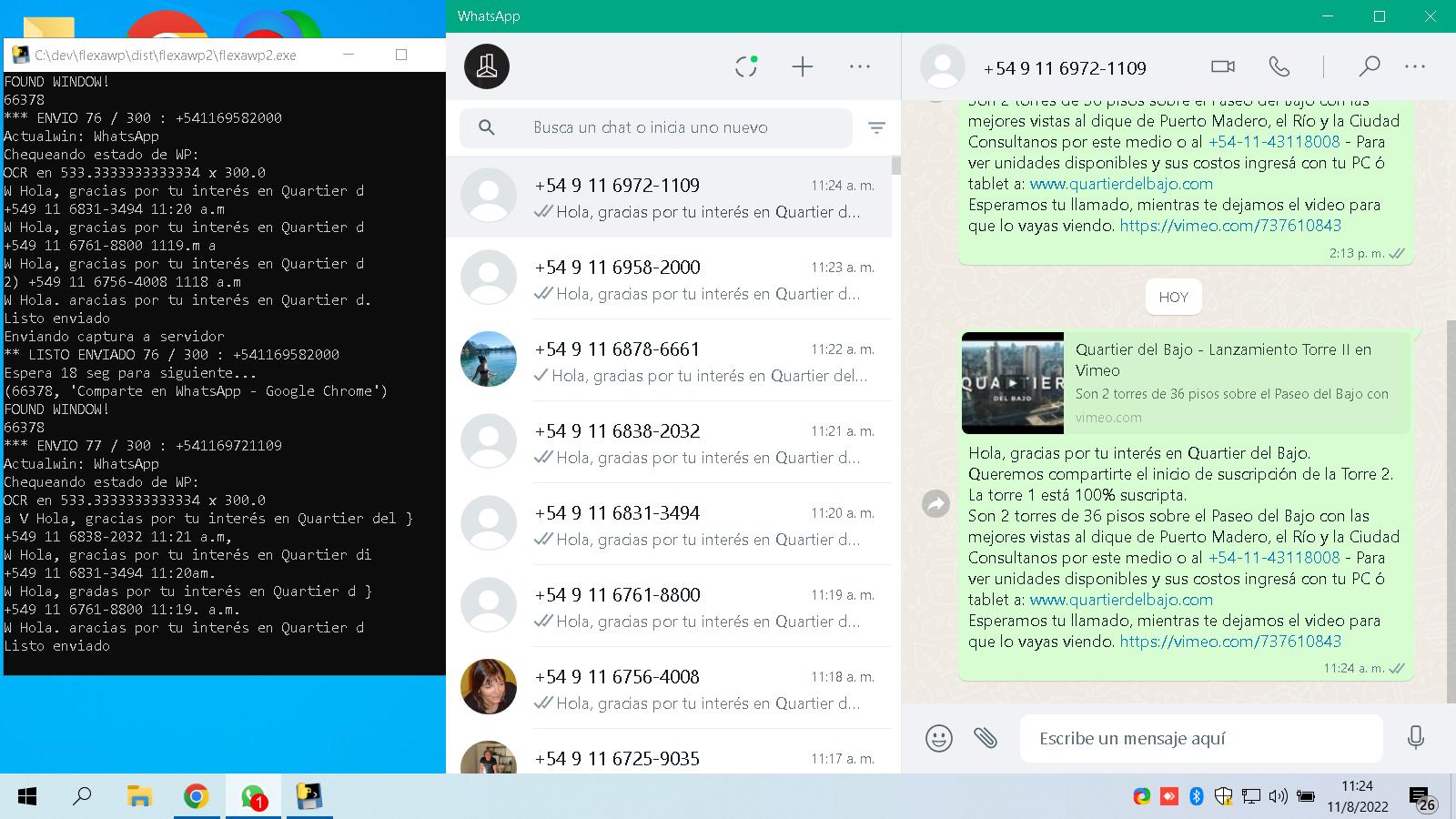The height and width of the screenshot is (819, 1456).
Task: Click phone number +54-11-43118008 in today's message
Action: point(1274,558)
